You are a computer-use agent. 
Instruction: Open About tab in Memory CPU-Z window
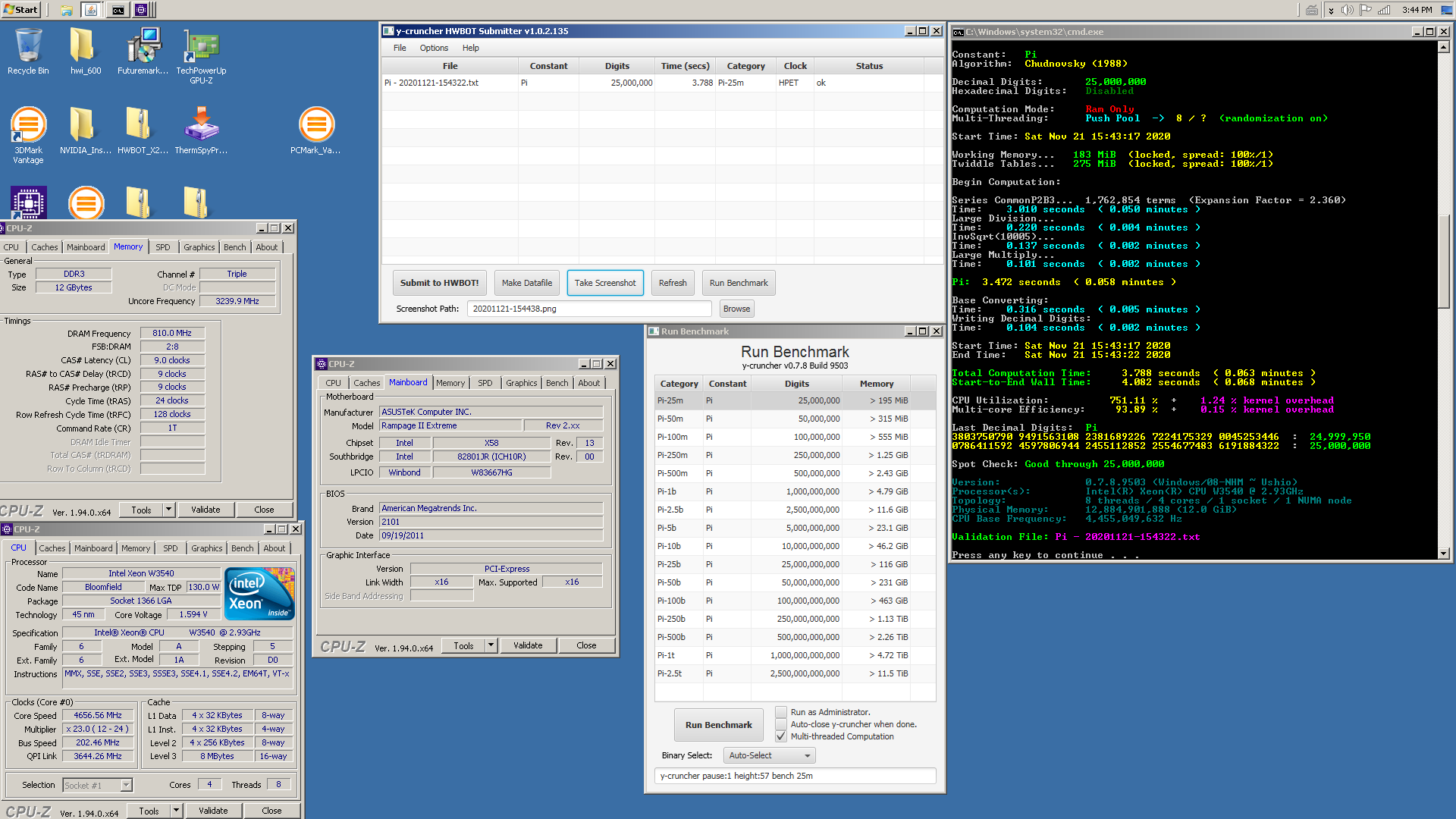coord(267,247)
